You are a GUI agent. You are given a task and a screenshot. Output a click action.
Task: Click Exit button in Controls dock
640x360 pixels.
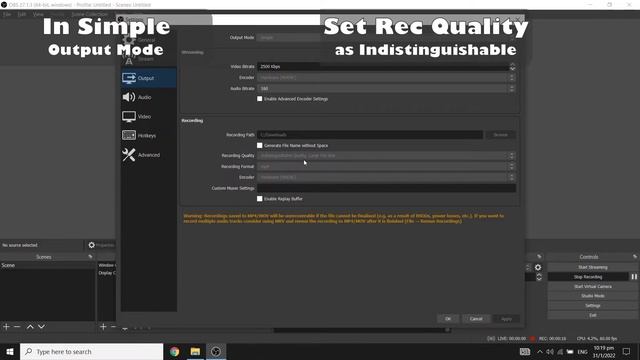coord(593,315)
